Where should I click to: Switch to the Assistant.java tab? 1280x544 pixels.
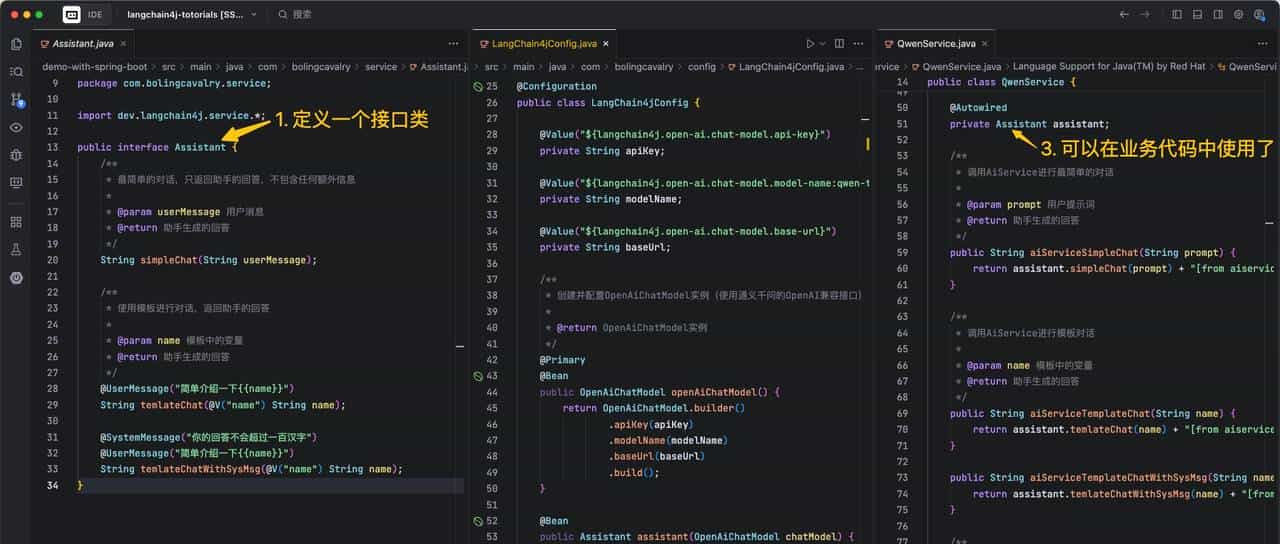[82, 44]
